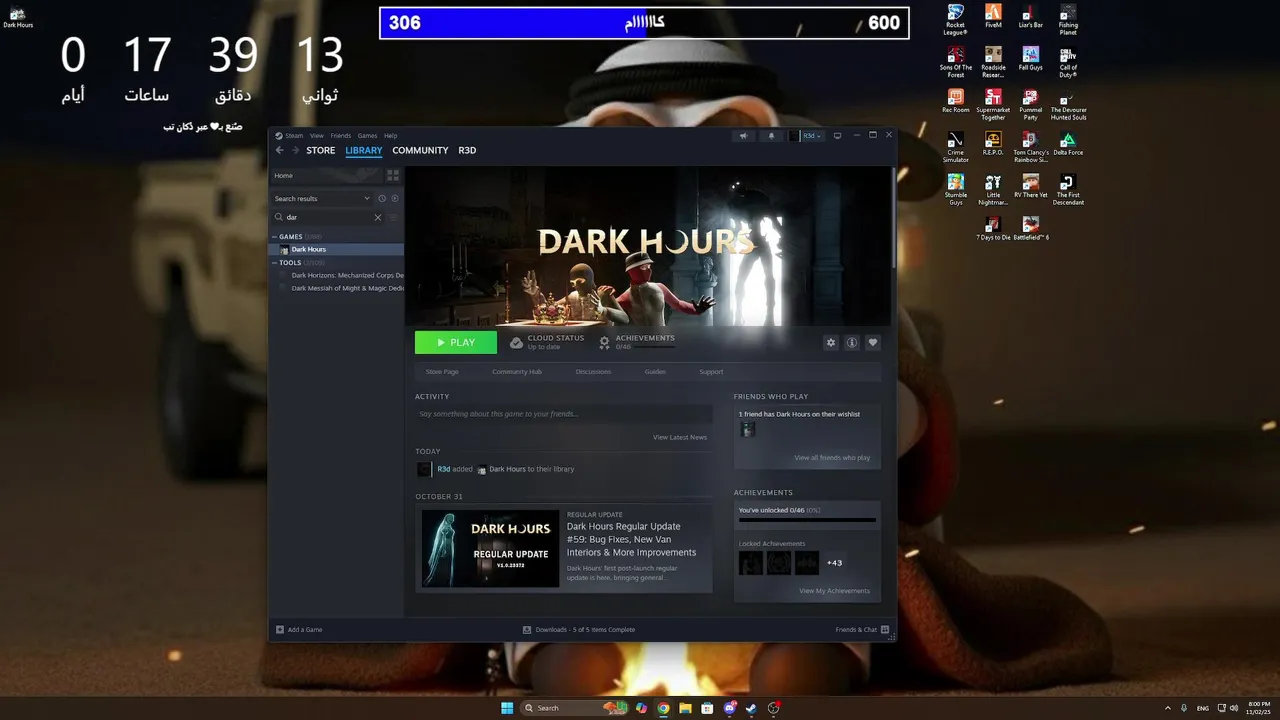This screenshot has width=1280, height=720.
Task: Click the recent activity clock filter icon
Action: 382,198
